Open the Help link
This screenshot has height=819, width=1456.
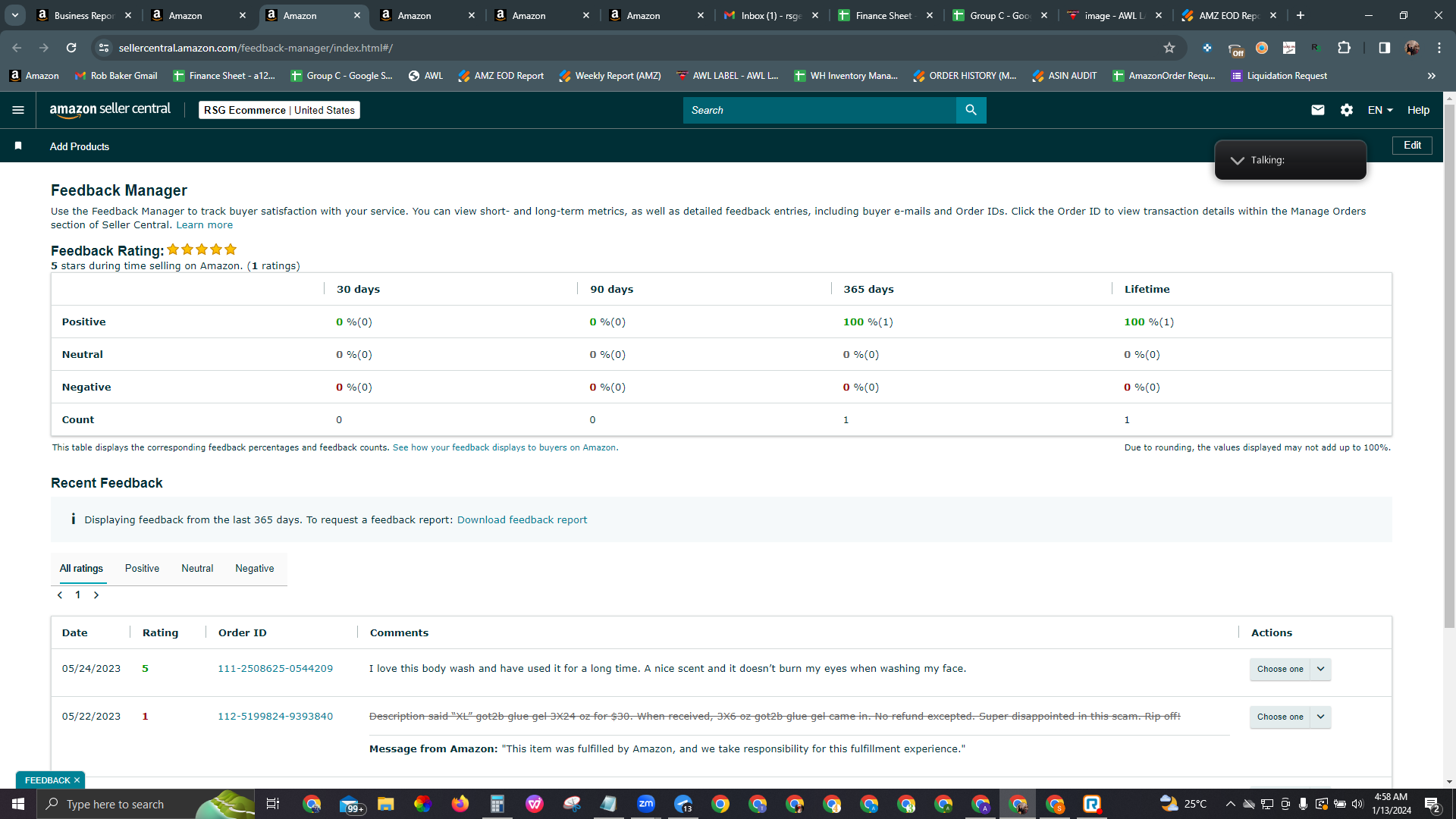point(1418,110)
